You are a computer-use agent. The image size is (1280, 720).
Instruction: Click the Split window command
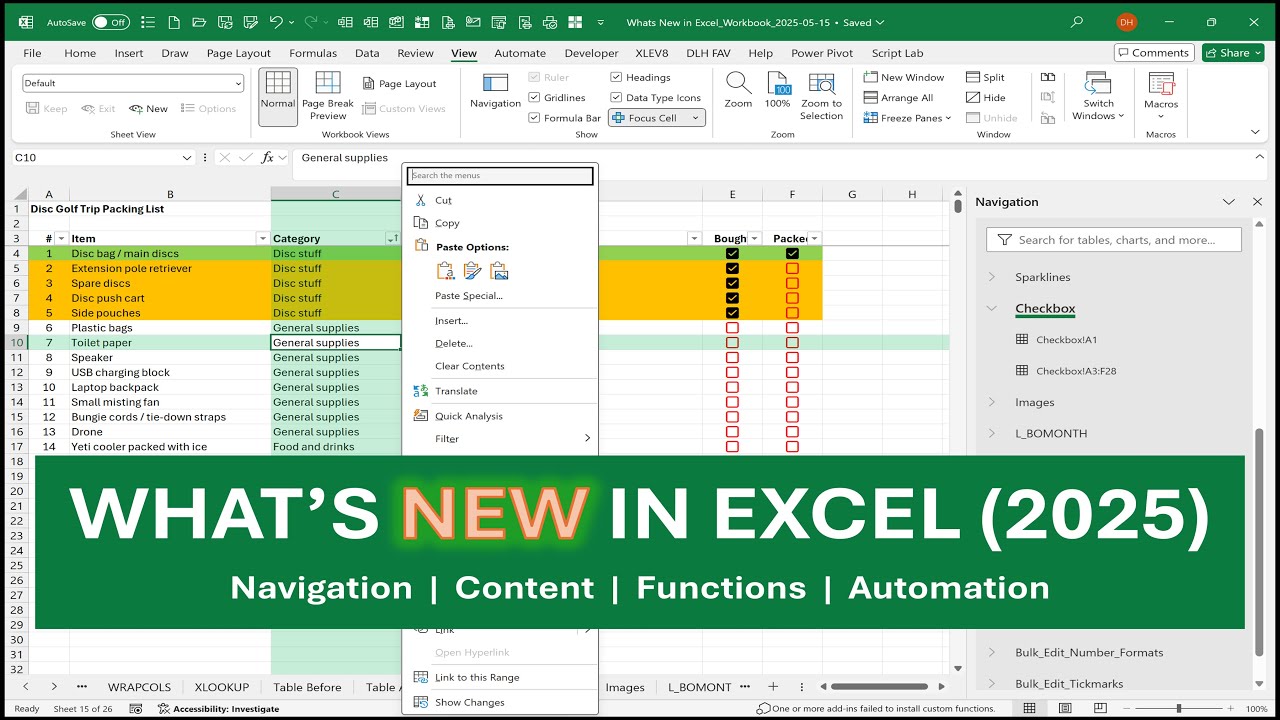click(x=986, y=77)
